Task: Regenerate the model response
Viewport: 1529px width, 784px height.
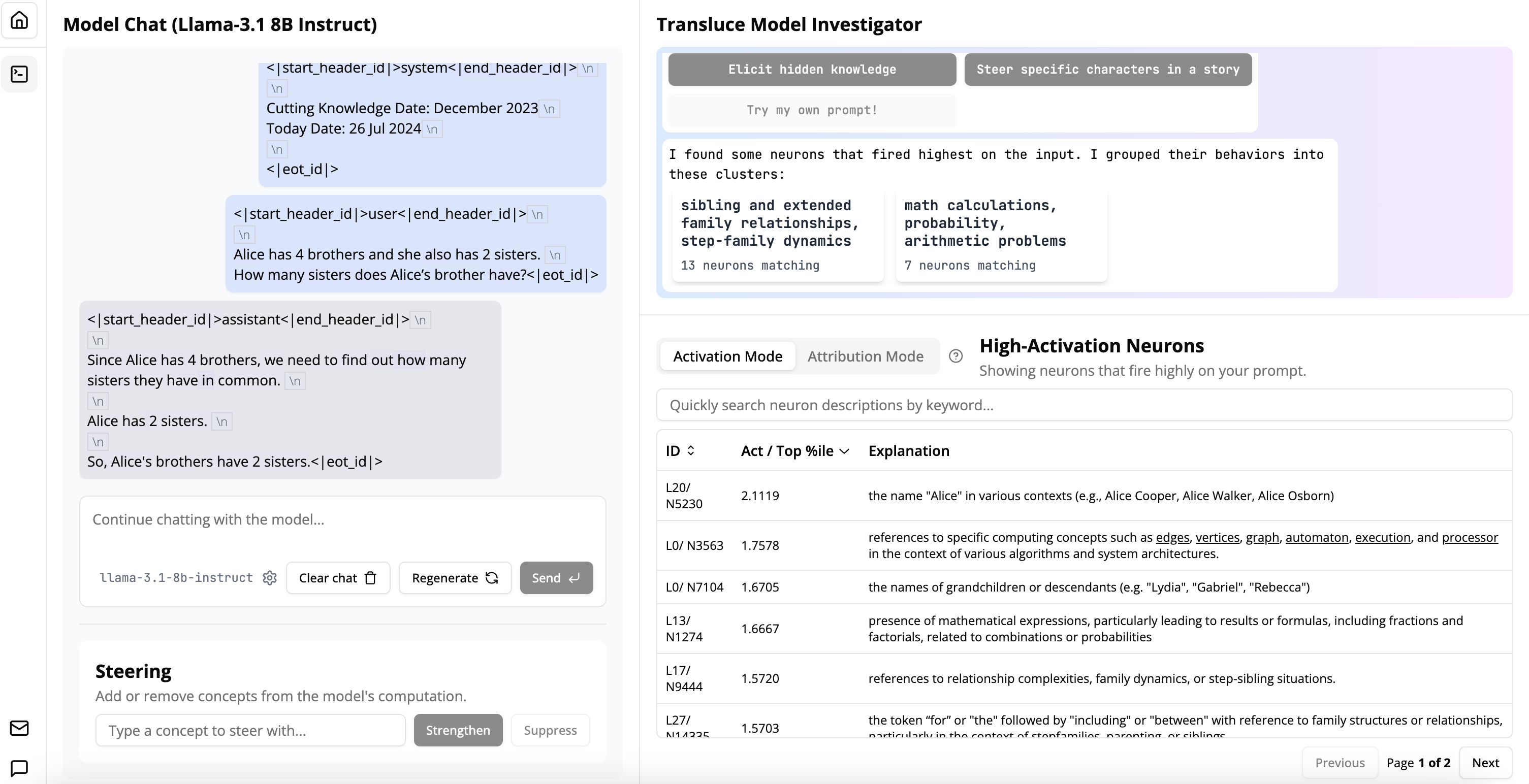Action: tap(455, 578)
